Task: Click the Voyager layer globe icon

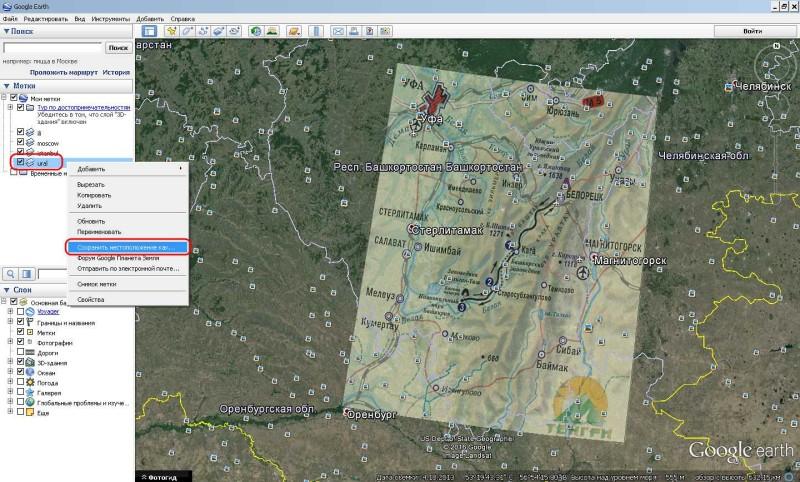Action: [x=30, y=312]
